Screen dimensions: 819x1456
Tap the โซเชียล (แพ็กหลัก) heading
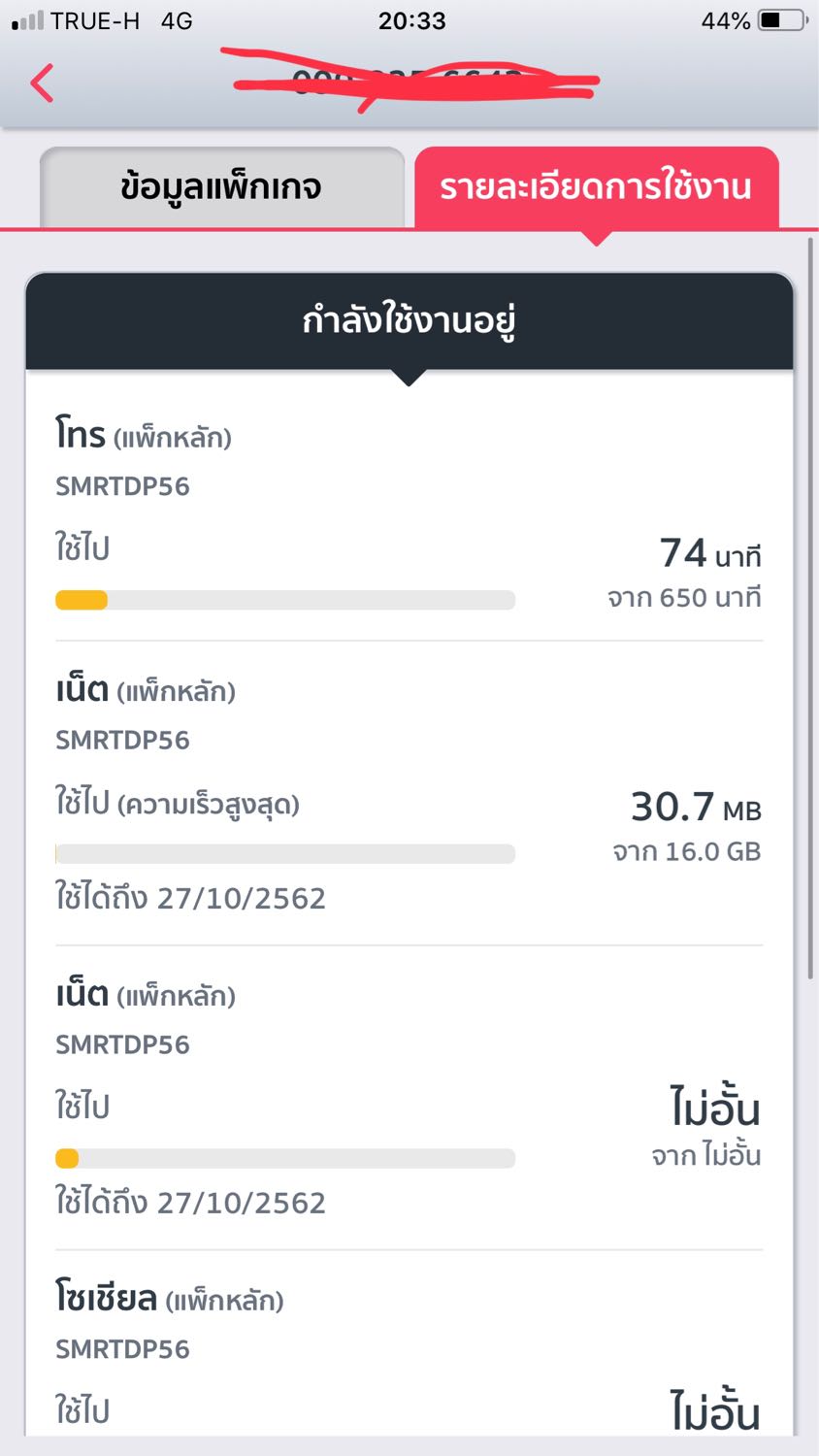(169, 1298)
